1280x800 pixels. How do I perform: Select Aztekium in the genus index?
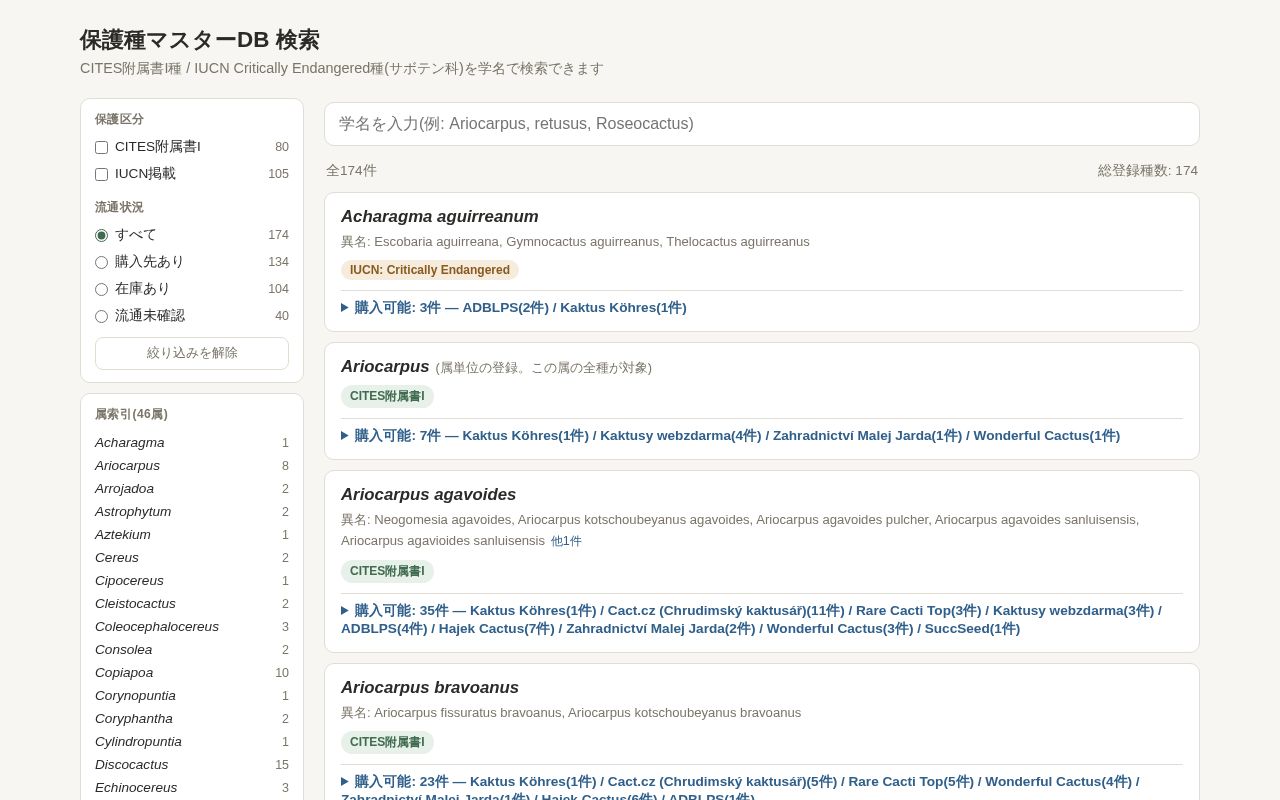(192, 535)
